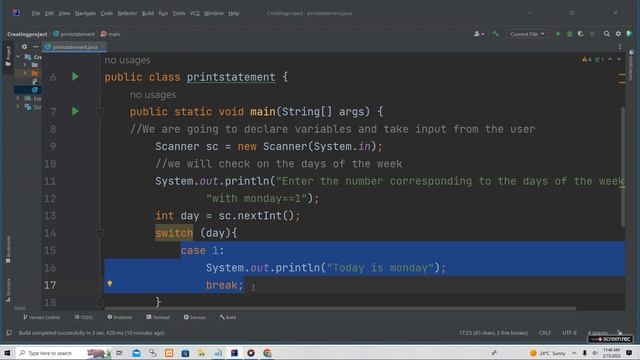
Task: Click main method breadcrumb in navigation bar
Action: click(110, 34)
